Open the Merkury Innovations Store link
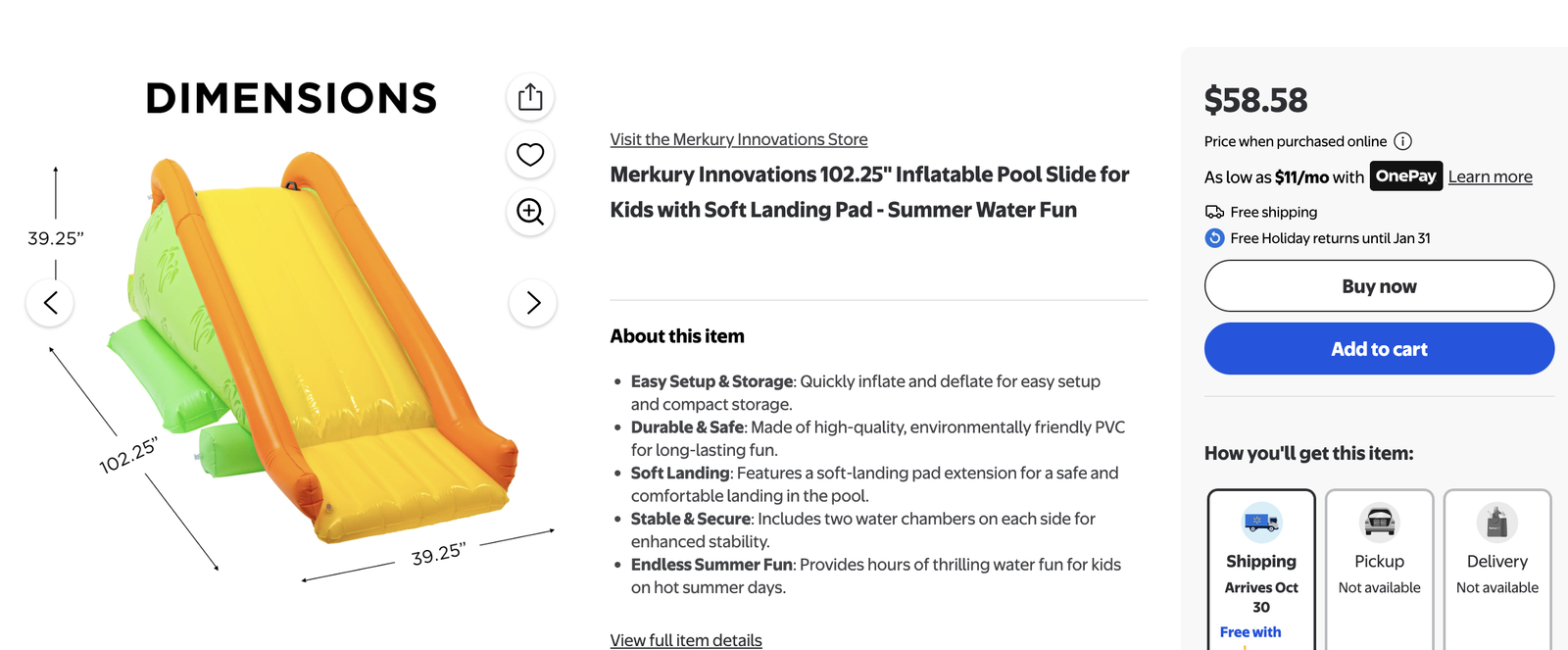This screenshot has width=1568, height=650. (x=739, y=139)
